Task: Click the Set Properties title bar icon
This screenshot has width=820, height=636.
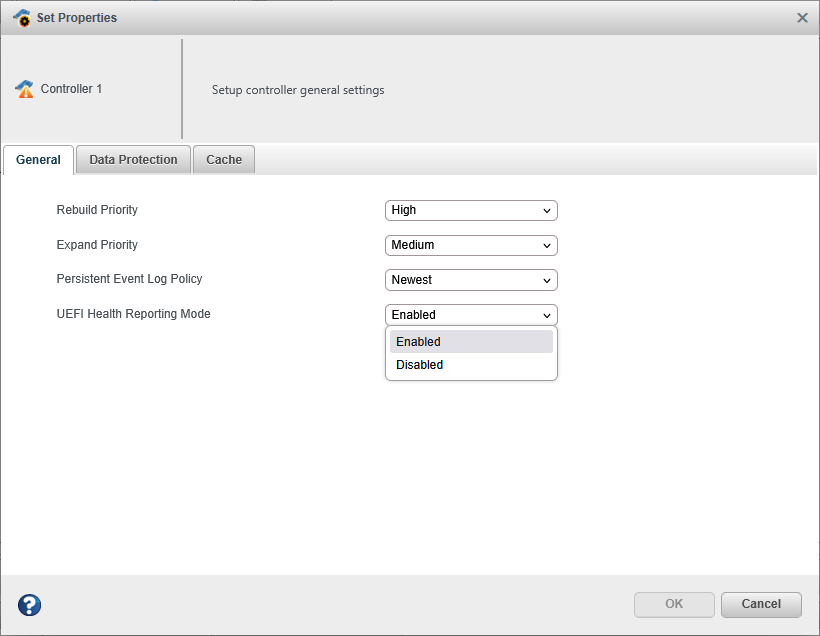Action: pos(22,17)
